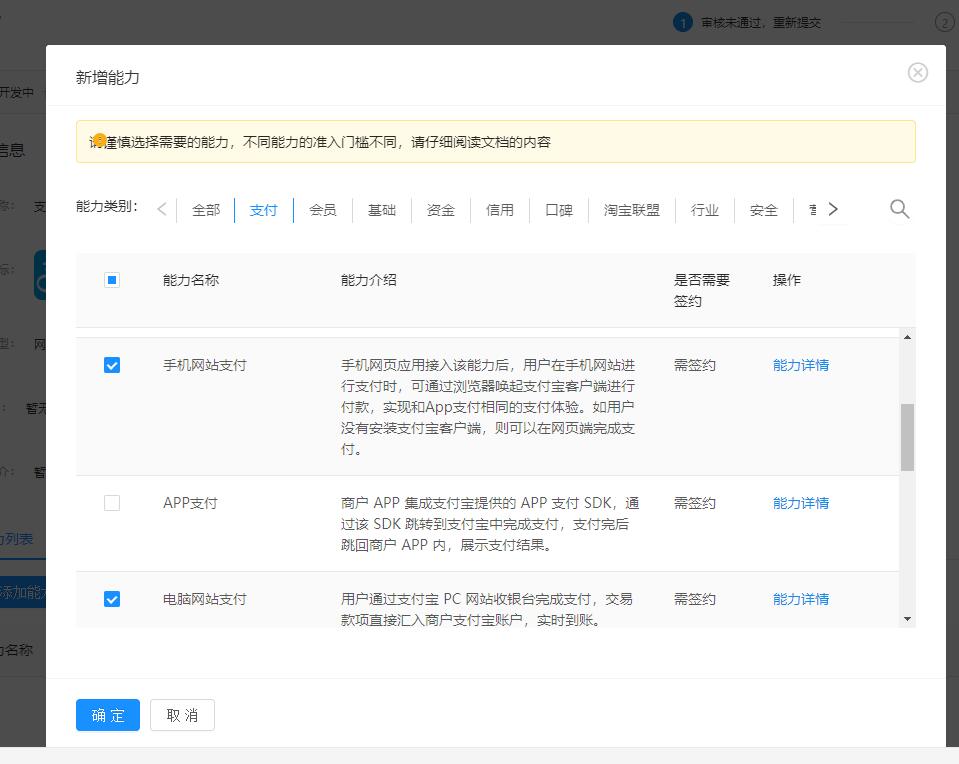This screenshot has width=959, height=764.
Task: Open 能力详情 link for 电脑网站支付
Action: pyautogui.click(x=801, y=599)
